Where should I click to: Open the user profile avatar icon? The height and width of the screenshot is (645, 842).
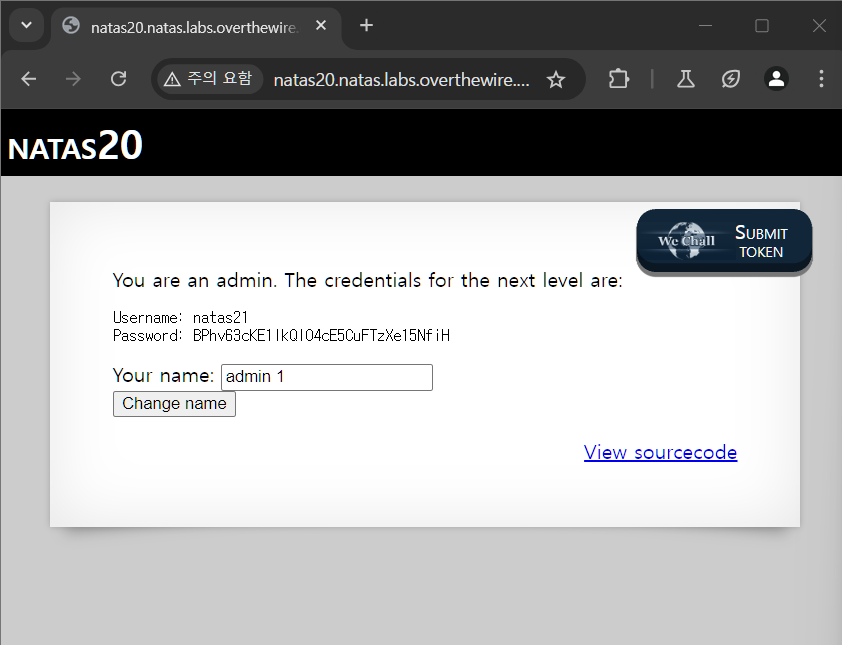(x=776, y=79)
